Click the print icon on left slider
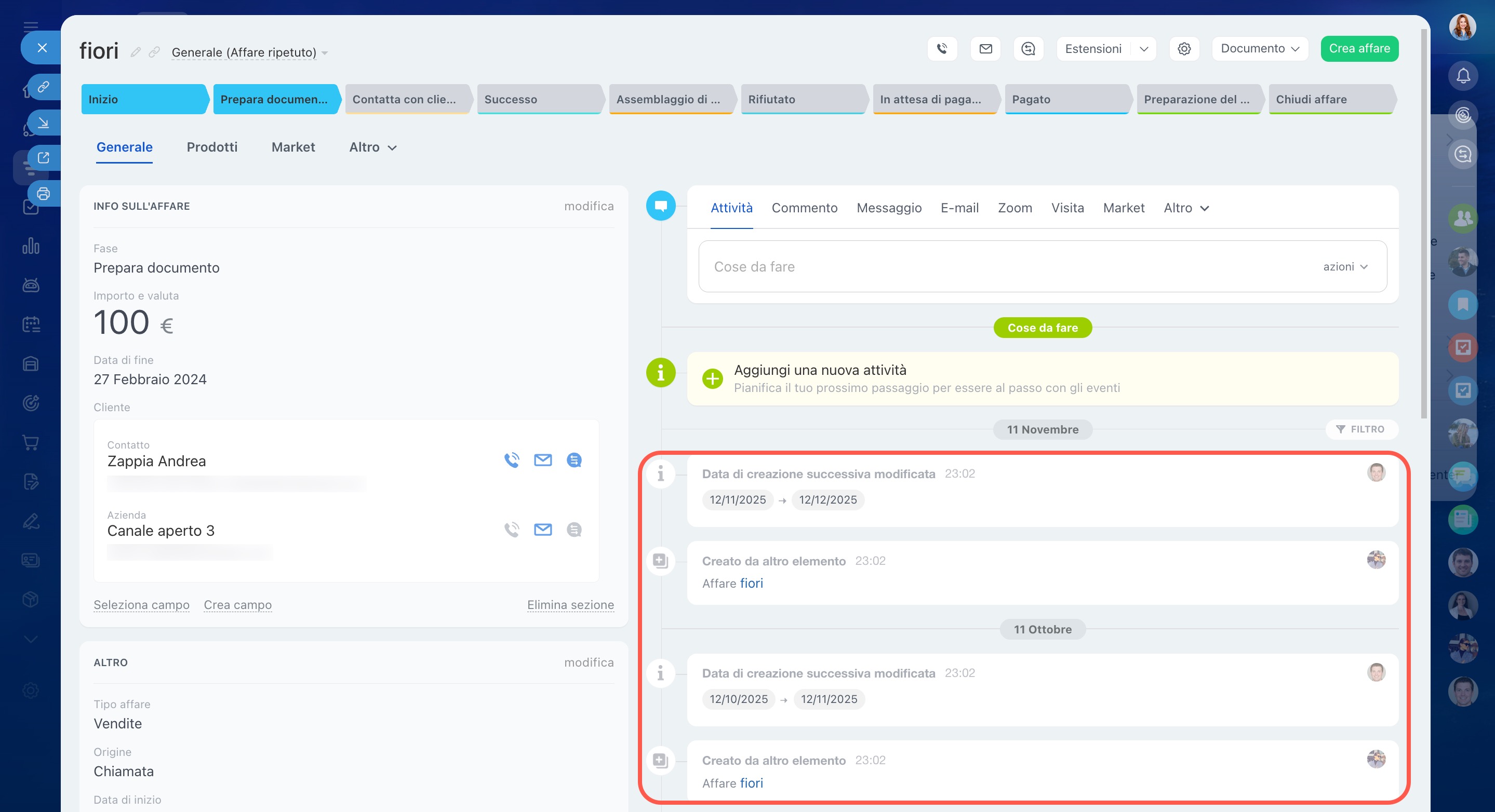The width and height of the screenshot is (1495, 812). (x=44, y=194)
